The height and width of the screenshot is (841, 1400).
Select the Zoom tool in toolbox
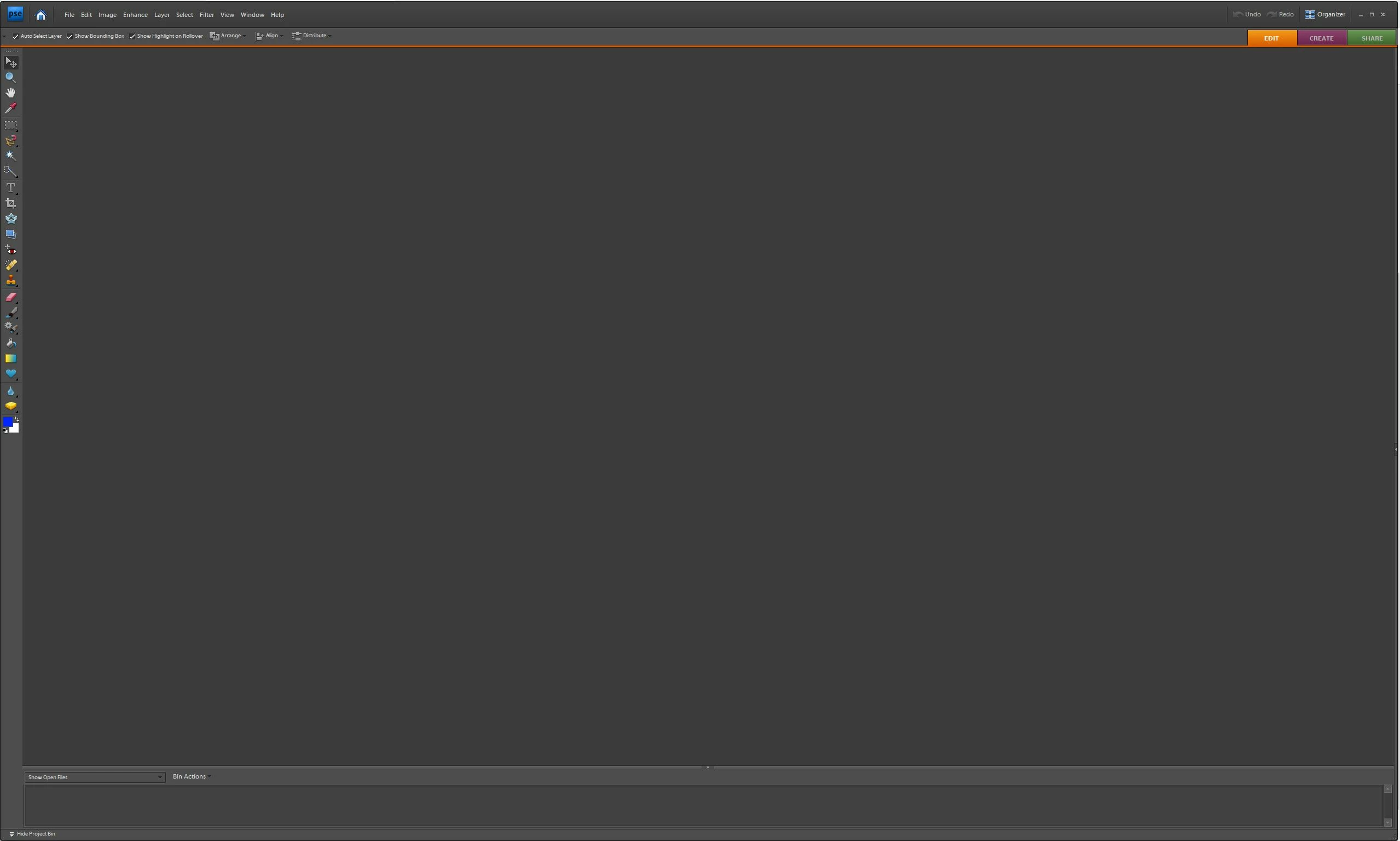pos(10,78)
